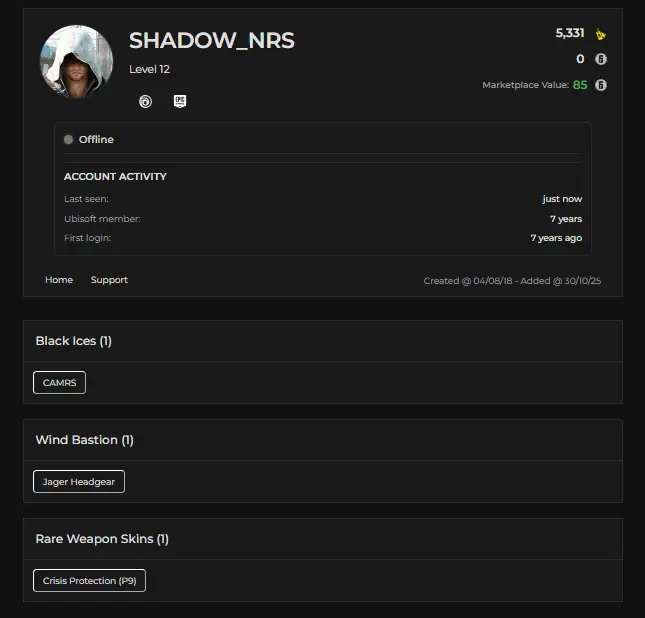
Task: Select the Jager Headgear tag
Action: click(79, 481)
